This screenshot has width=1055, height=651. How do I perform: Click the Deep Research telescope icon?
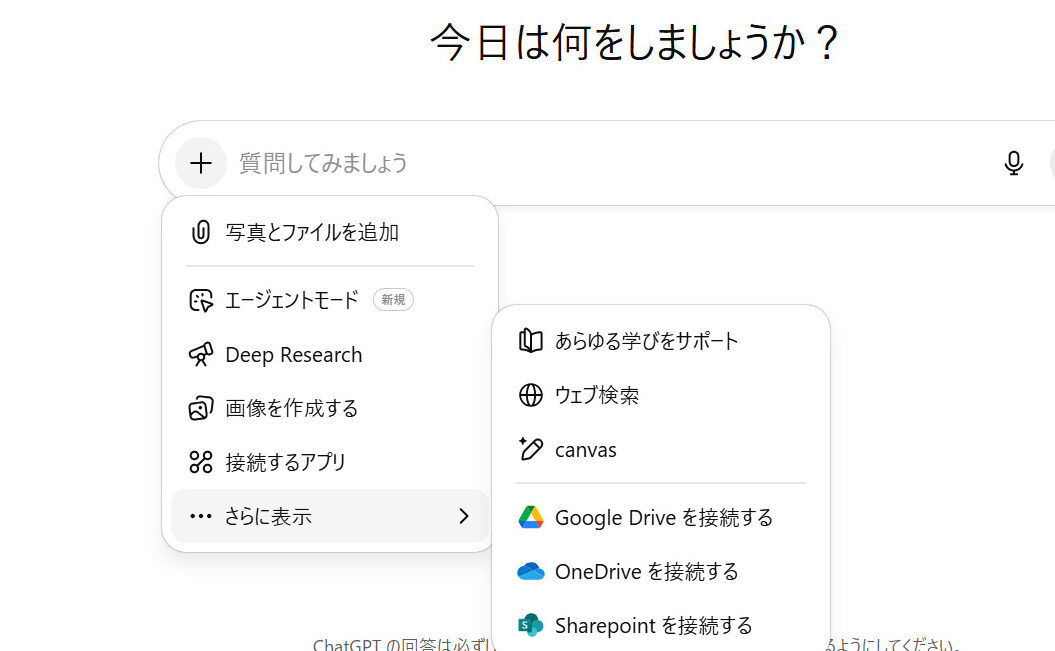tap(201, 355)
